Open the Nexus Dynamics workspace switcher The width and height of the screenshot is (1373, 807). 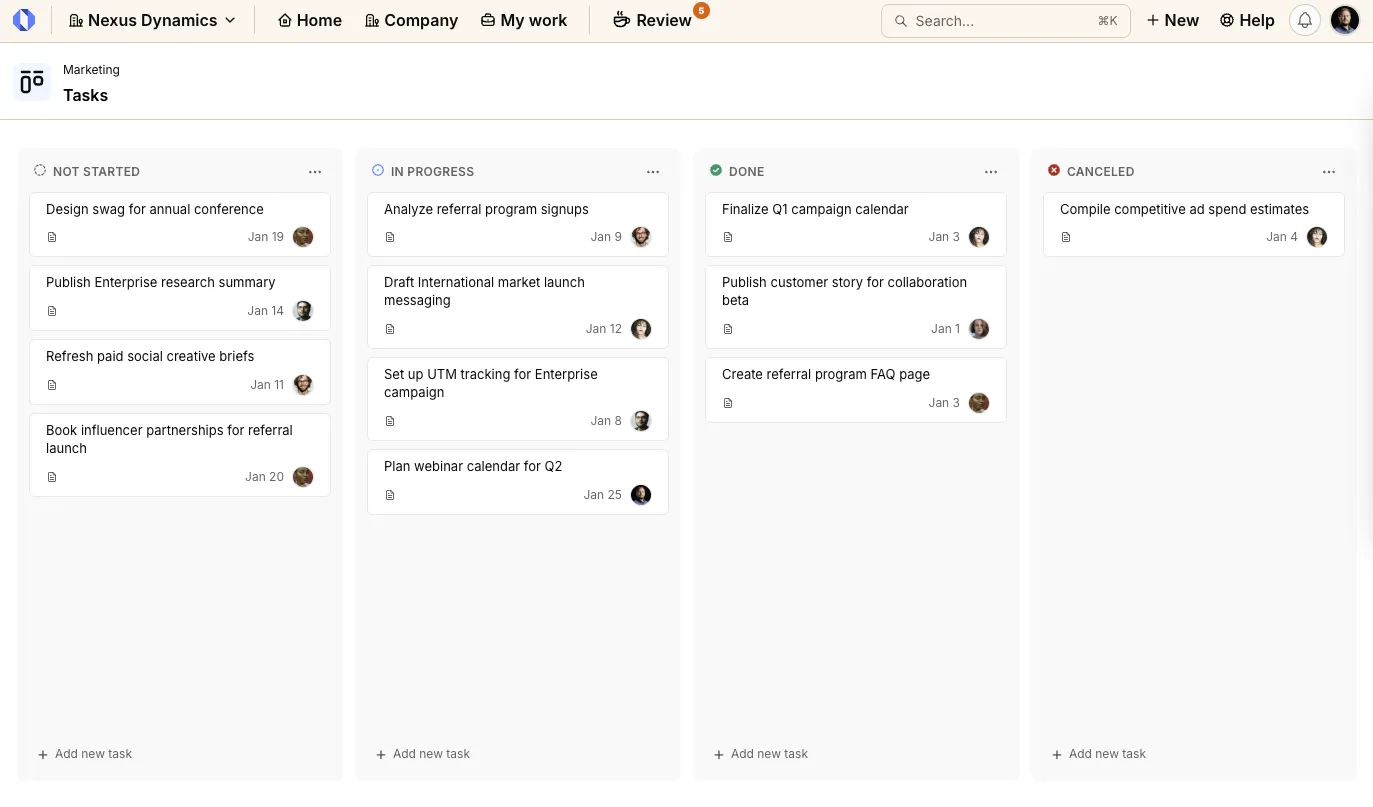[151, 20]
